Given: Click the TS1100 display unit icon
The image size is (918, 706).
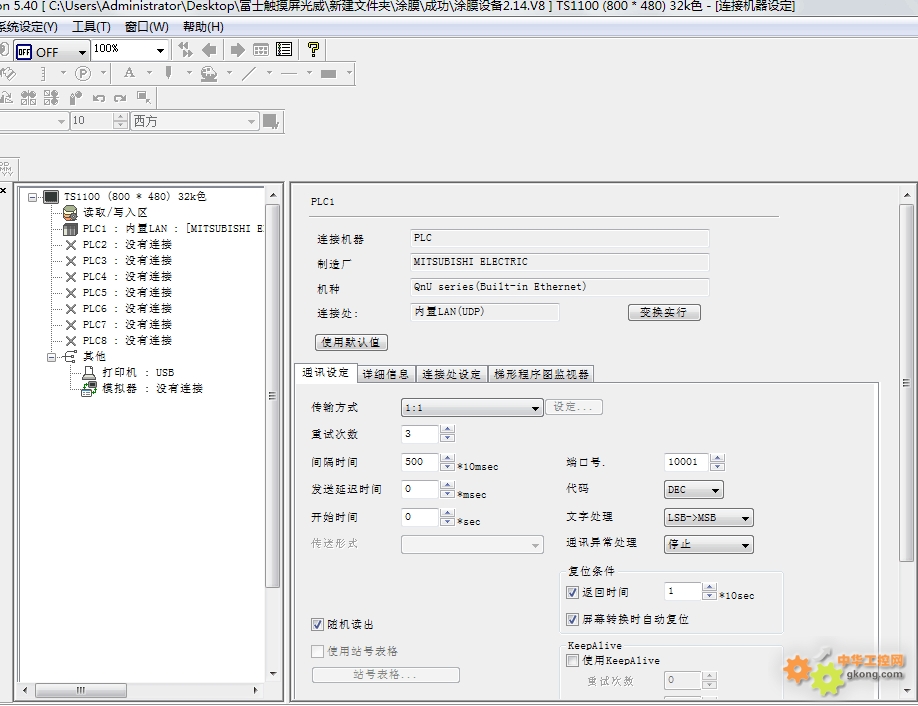Looking at the screenshot, I should pos(52,197).
